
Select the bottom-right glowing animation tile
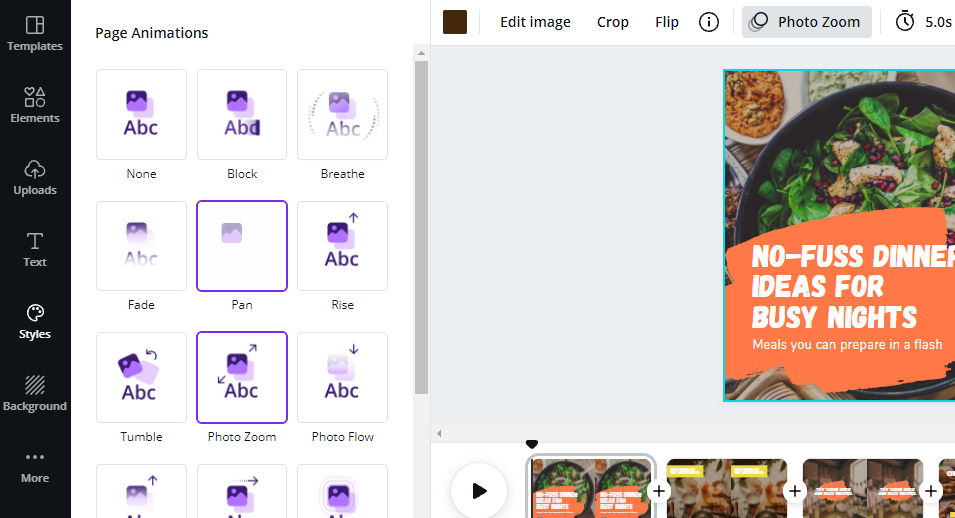click(342, 491)
